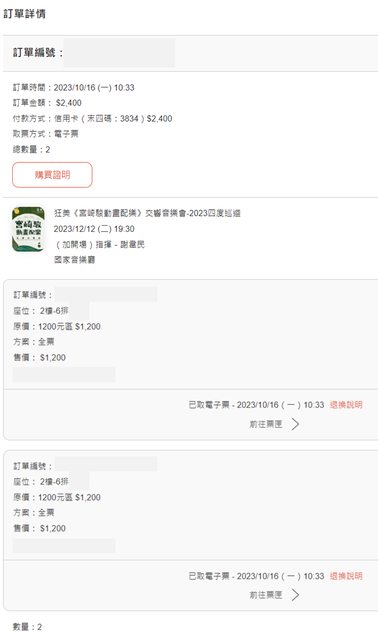Click the 購買證明 button
The height and width of the screenshot is (640, 378).
tap(52, 175)
